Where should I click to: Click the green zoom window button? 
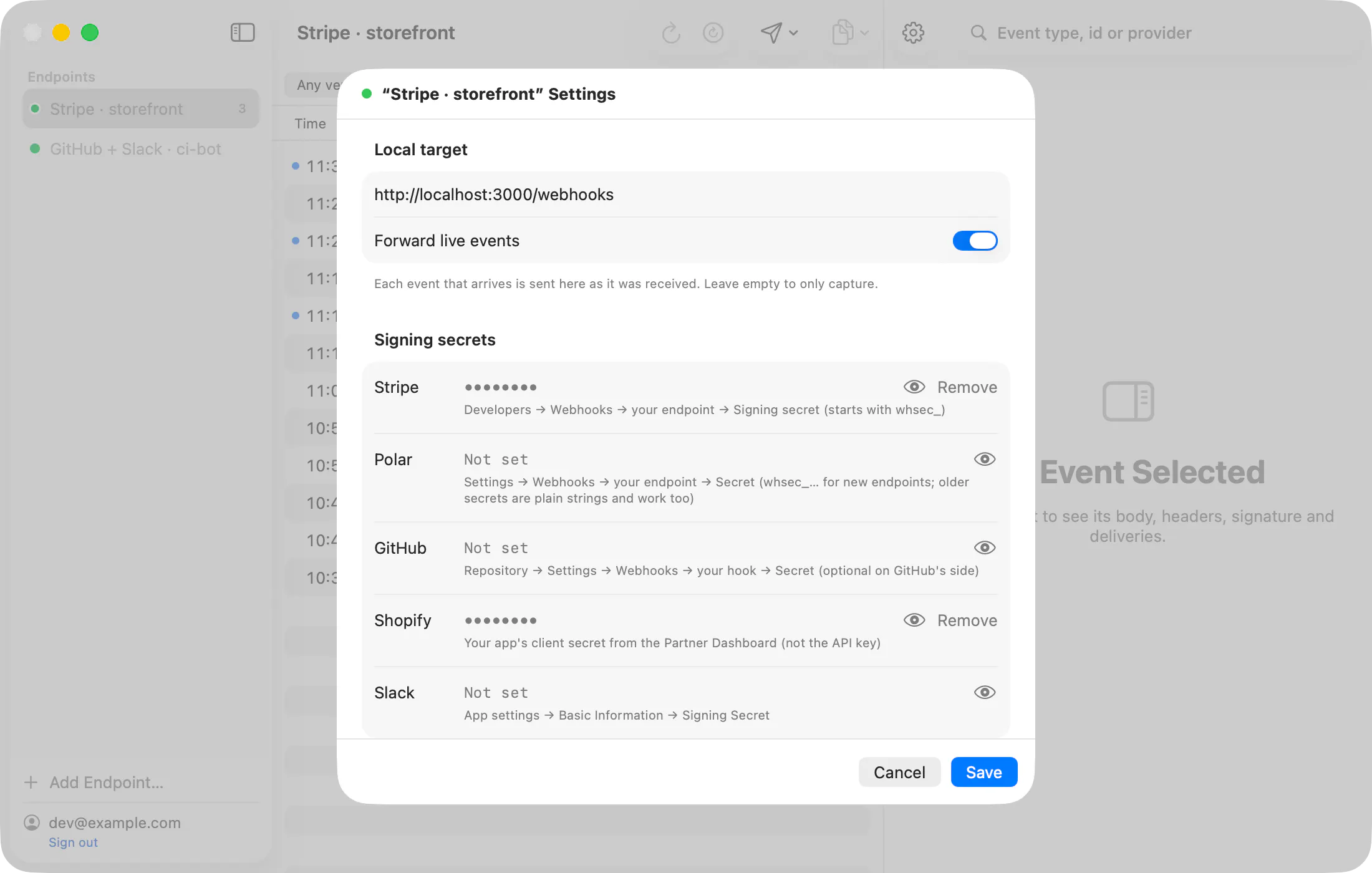point(90,32)
